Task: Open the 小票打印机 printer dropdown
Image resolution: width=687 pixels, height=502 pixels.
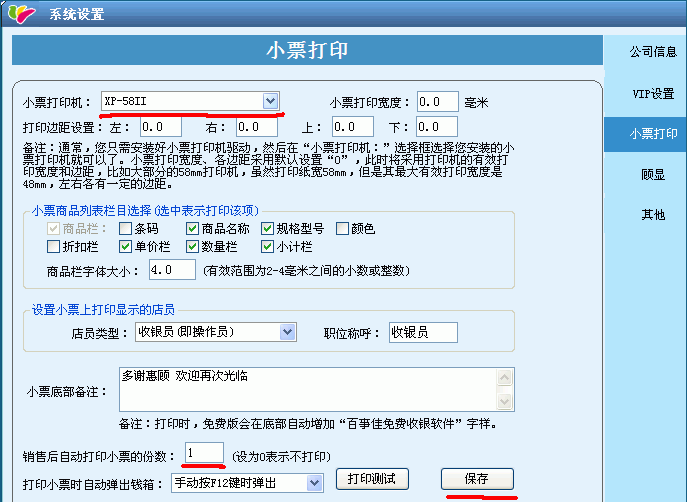Action: (x=269, y=101)
